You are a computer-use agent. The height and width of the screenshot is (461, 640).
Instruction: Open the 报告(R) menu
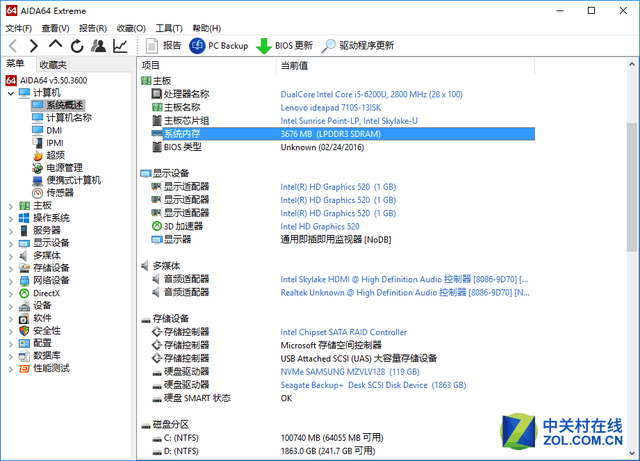[93, 28]
